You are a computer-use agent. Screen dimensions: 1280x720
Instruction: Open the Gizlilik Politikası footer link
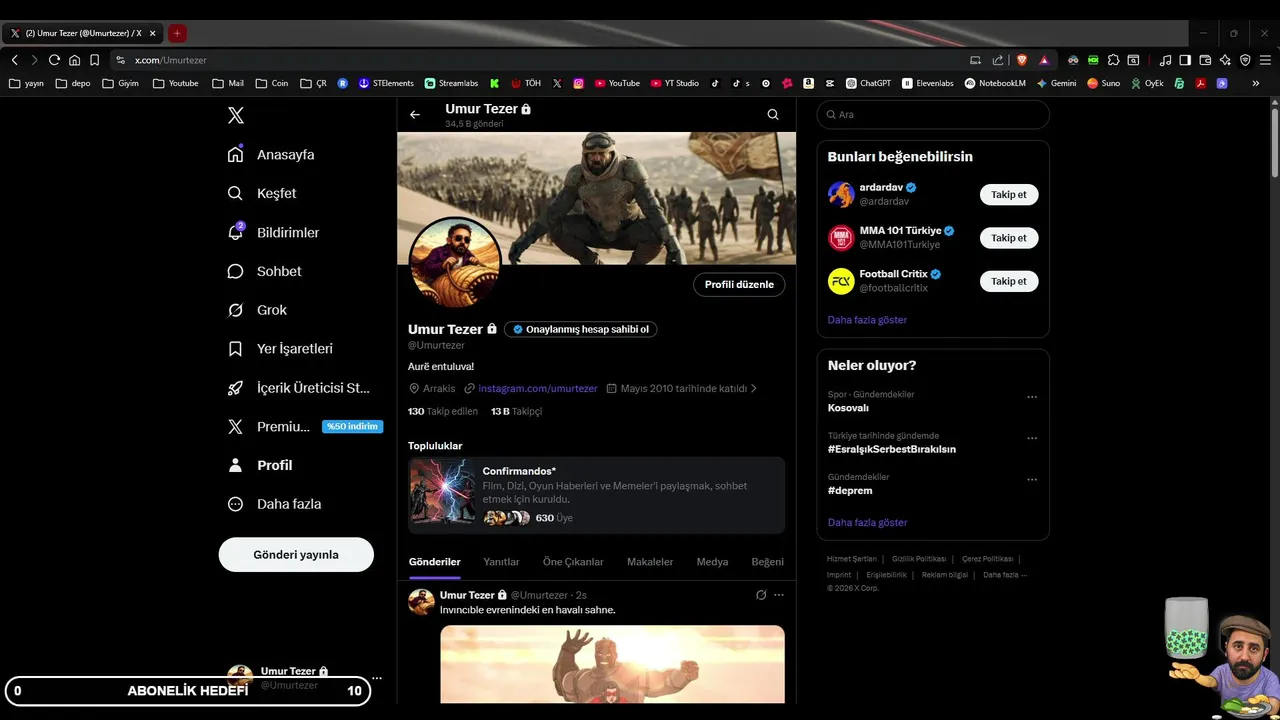(x=919, y=559)
